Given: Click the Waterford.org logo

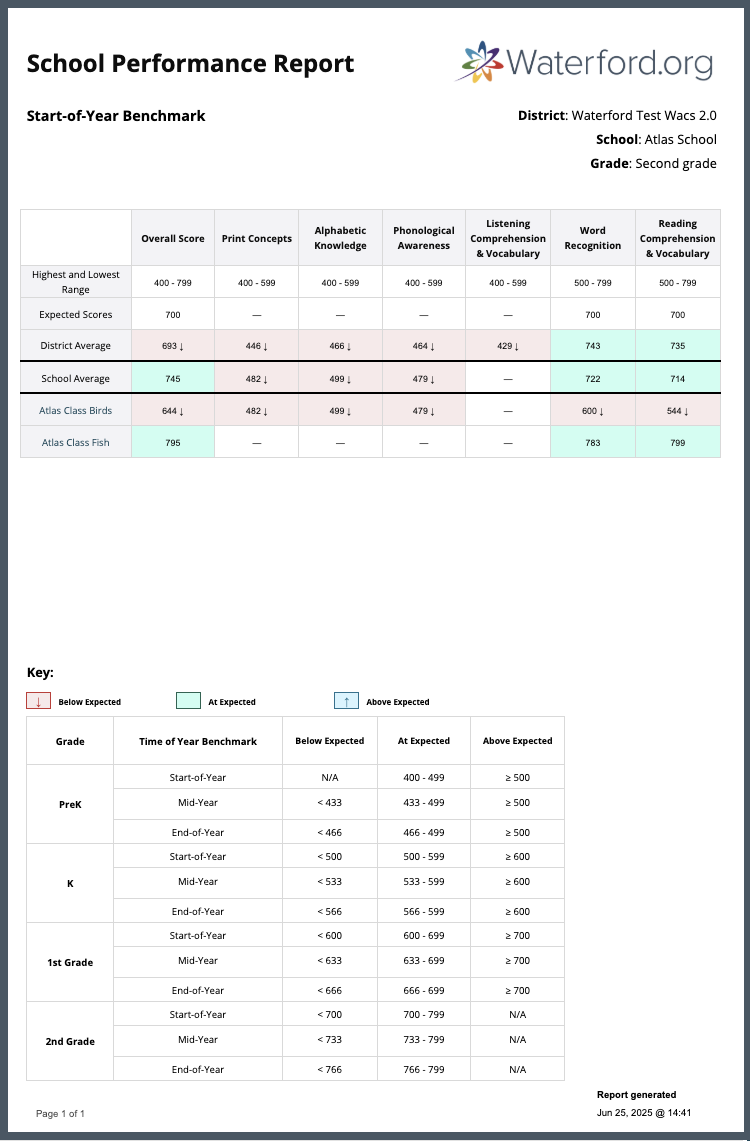Looking at the screenshot, I should pyautogui.click(x=585, y=62).
